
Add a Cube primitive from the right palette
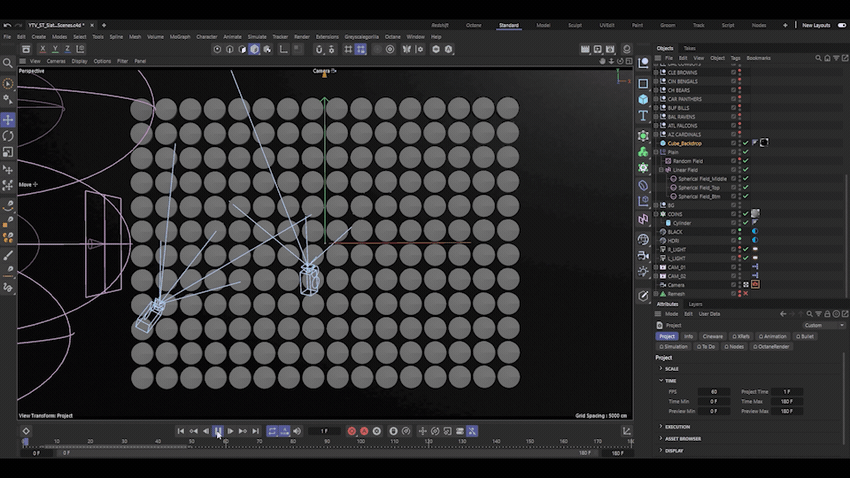click(643, 99)
